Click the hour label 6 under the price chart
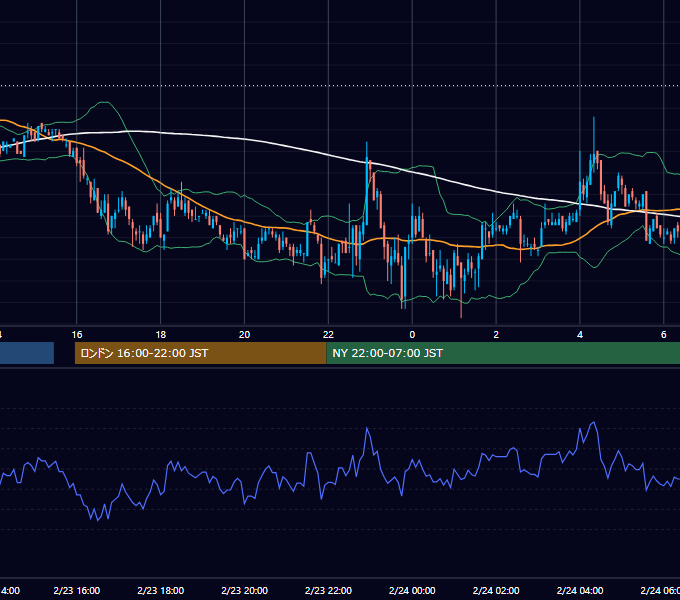 [664, 334]
